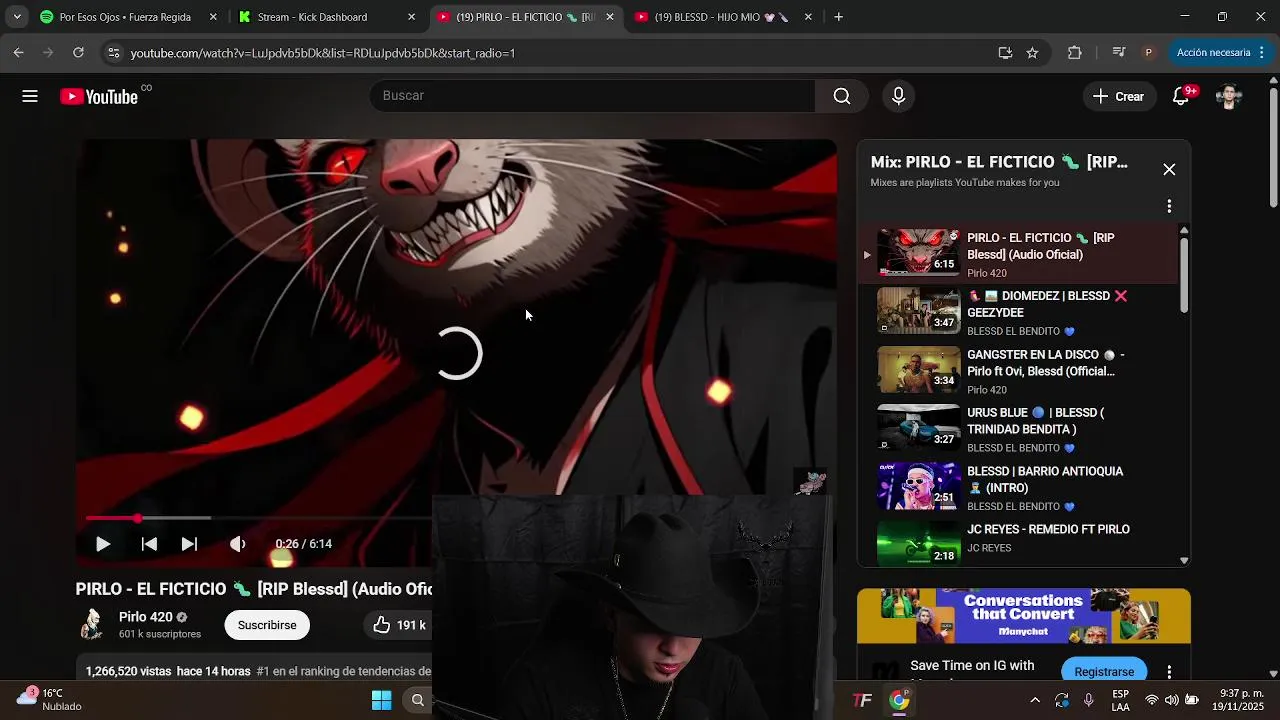Open the Conversations that Convert ad banner
Screen dimensions: 1280x720
(x=1023, y=616)
